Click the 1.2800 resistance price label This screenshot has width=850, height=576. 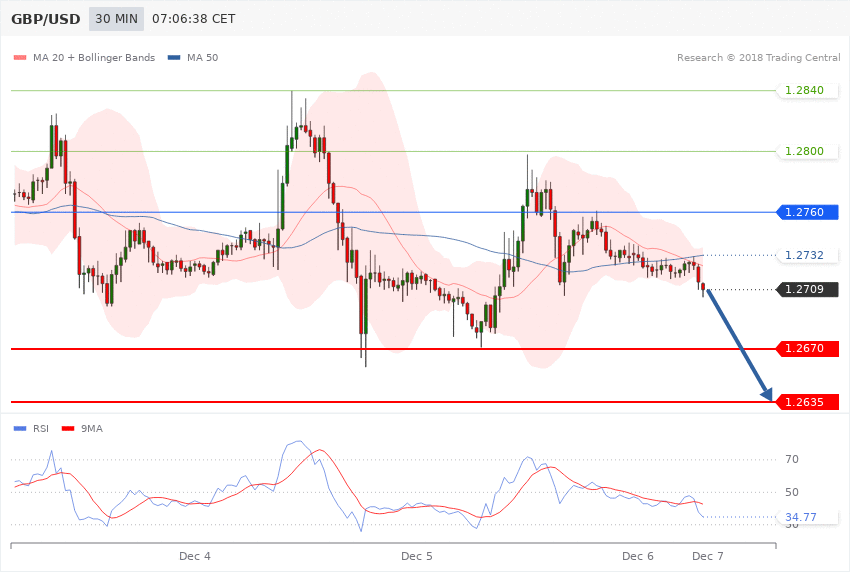(x=808, y=151)
